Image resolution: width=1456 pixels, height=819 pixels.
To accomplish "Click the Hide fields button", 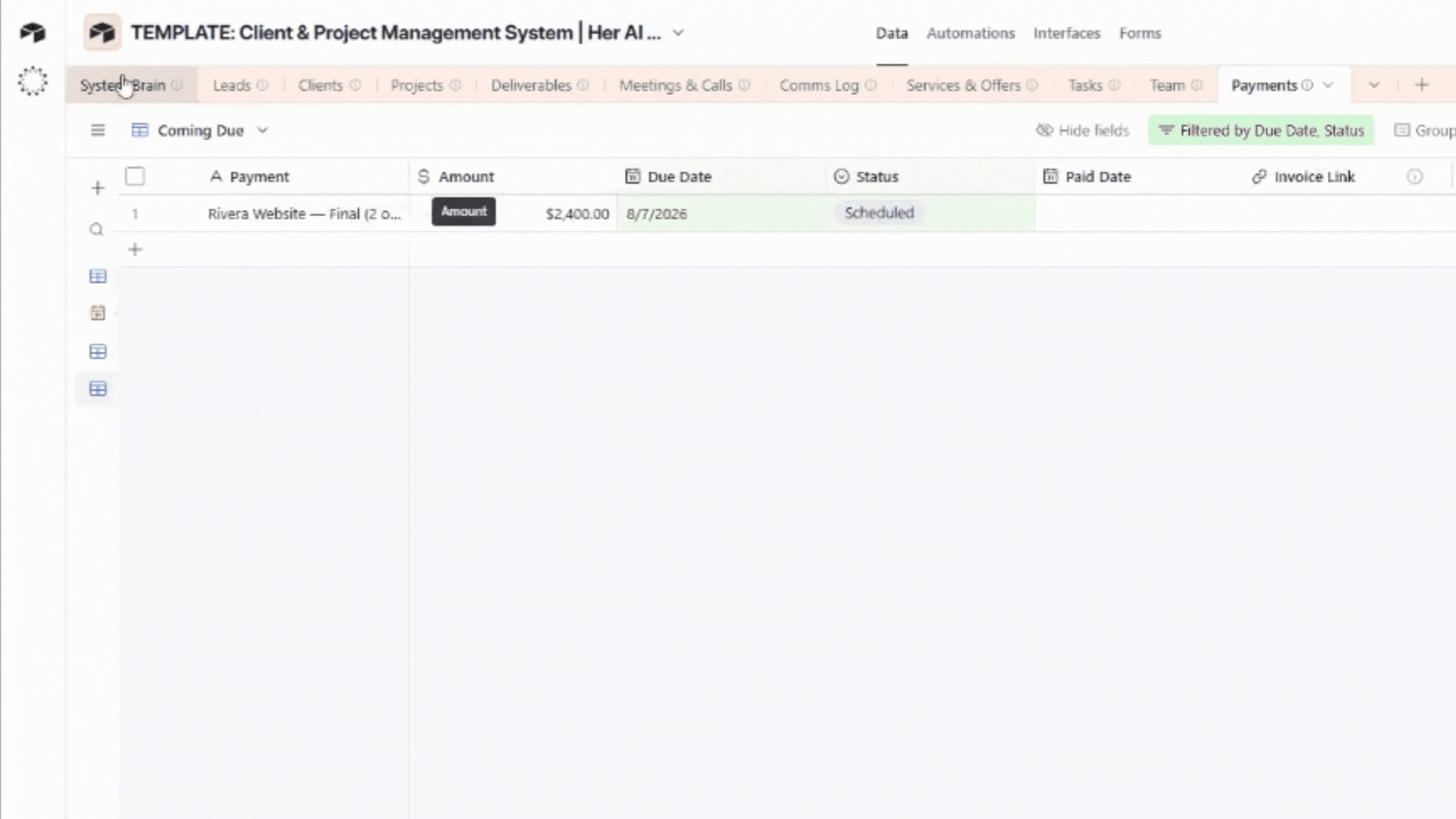I will click(x=1083, y=130).
